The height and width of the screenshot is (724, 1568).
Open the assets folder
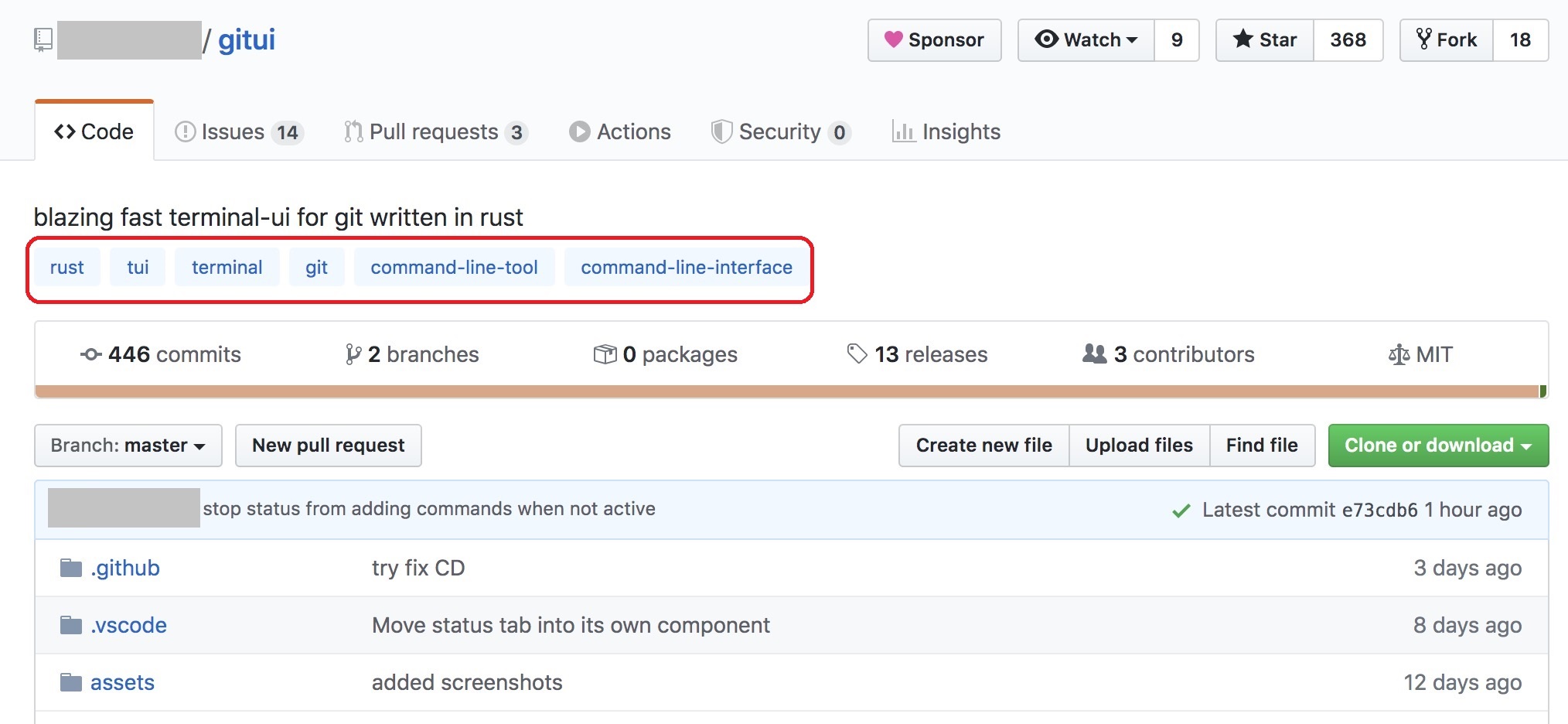point(122,682)
